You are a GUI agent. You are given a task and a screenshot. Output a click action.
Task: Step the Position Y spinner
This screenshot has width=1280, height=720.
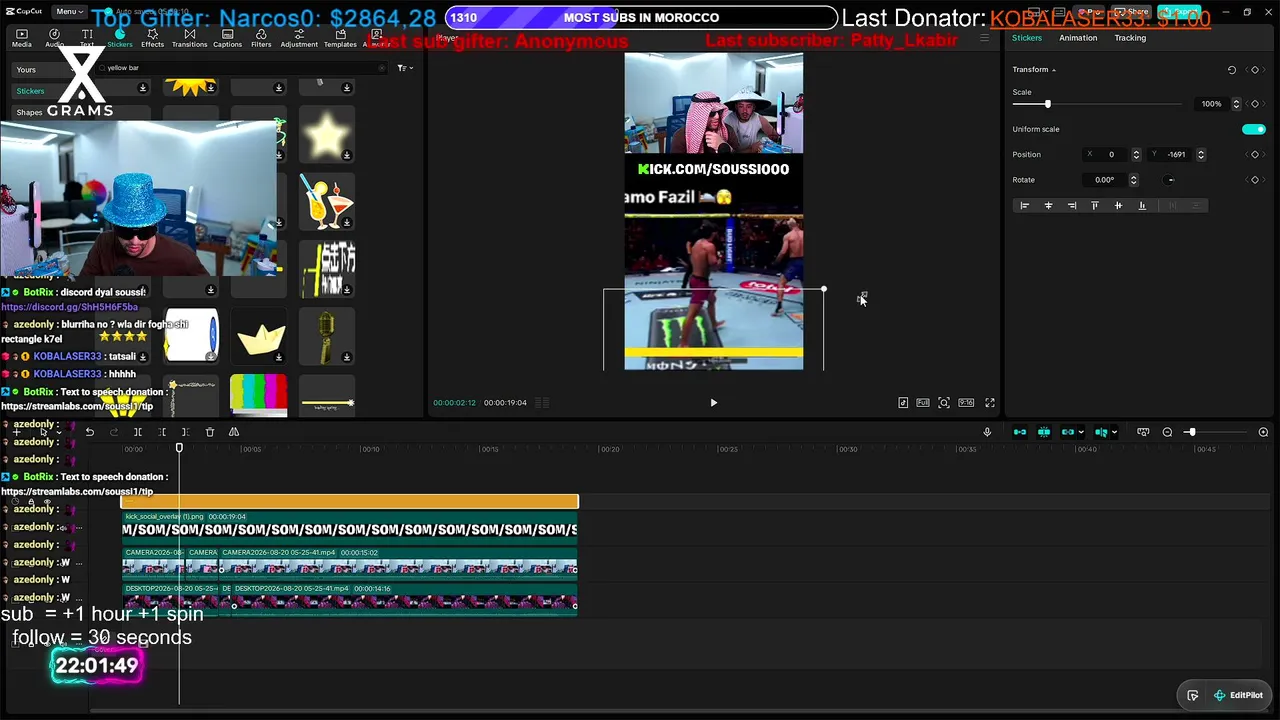pos(1201,155)
